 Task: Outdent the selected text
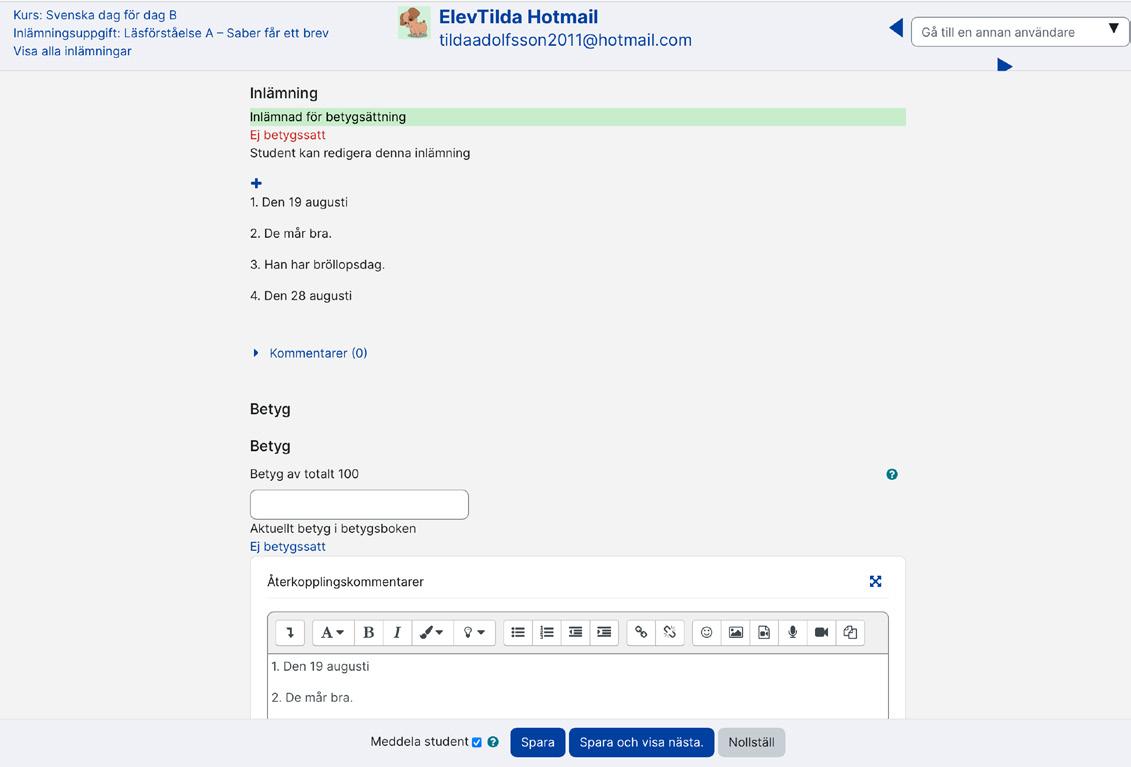(x=576, y=632)
